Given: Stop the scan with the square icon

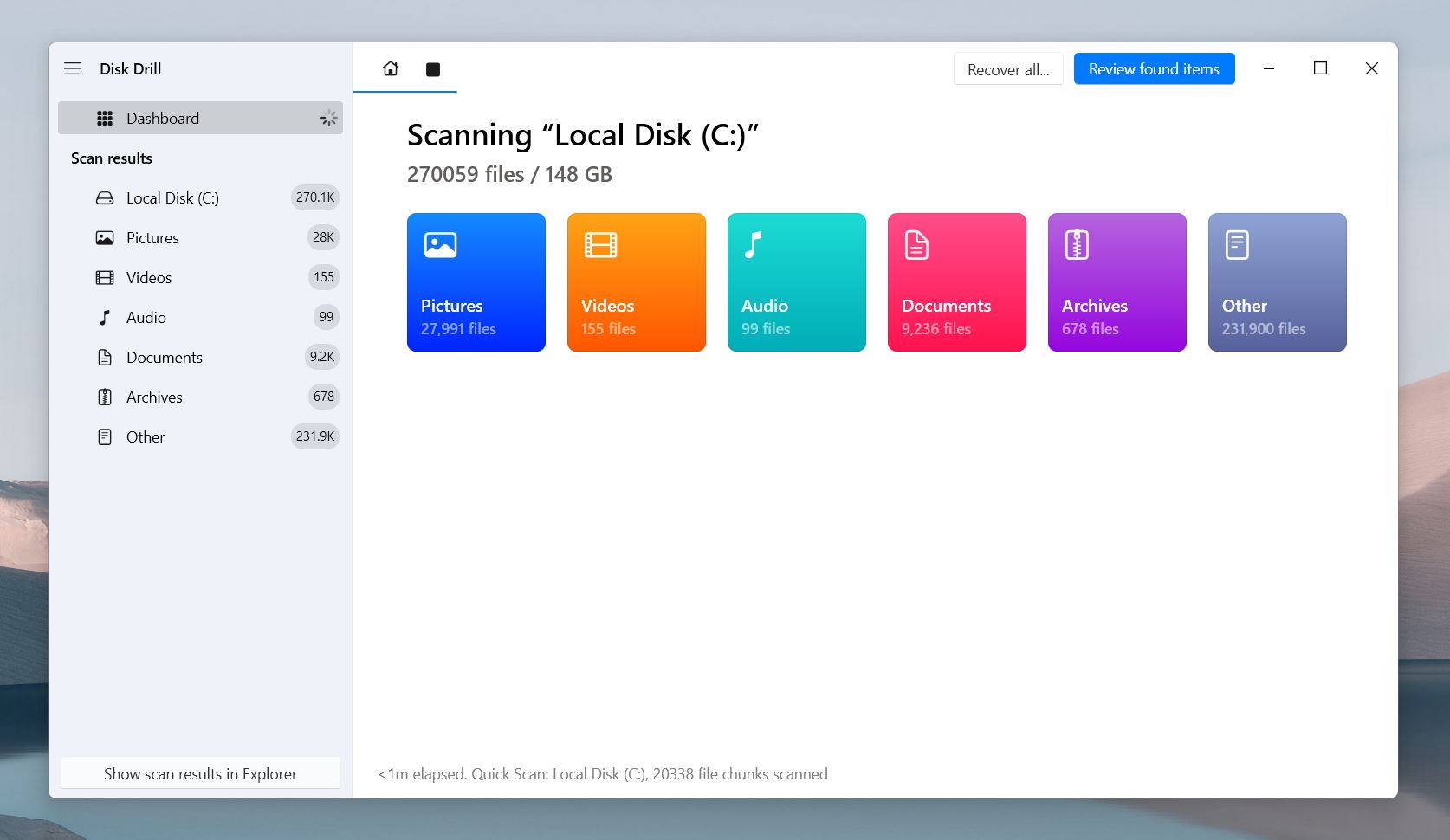Looking at the screenshot, I should coord(433,69).
